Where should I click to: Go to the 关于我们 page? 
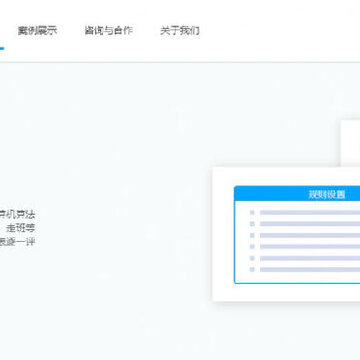pyautogui.click(x=180, y=31)
